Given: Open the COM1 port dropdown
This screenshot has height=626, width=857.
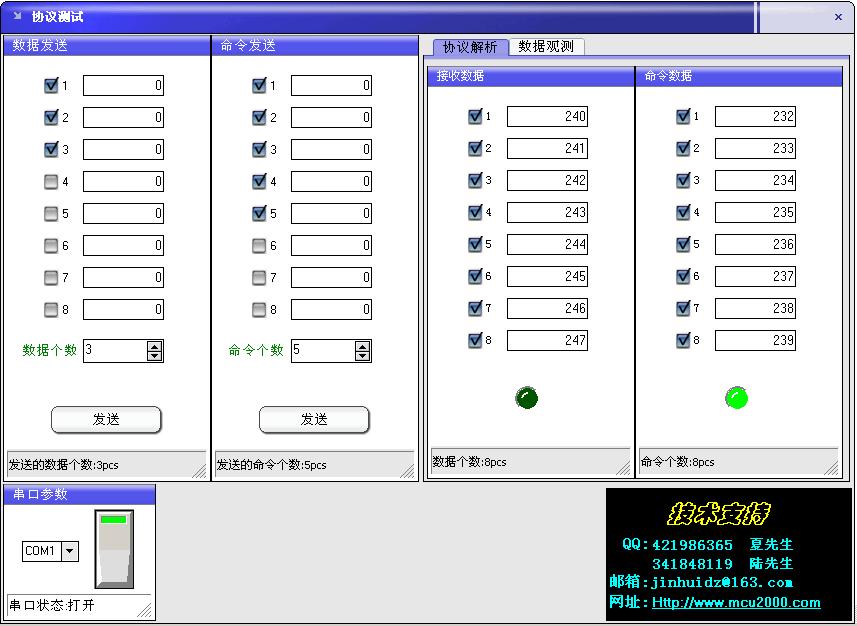Looking at the screenshot, I should pyautogui.click(x=70, y=551).
